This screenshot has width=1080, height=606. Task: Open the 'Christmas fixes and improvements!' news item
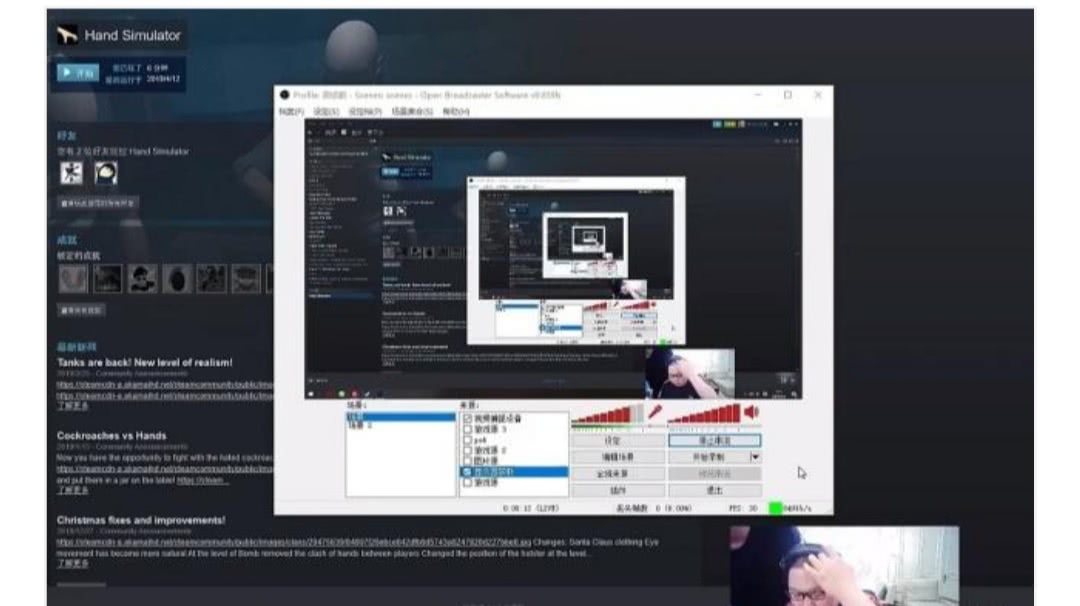pos(141,520)
